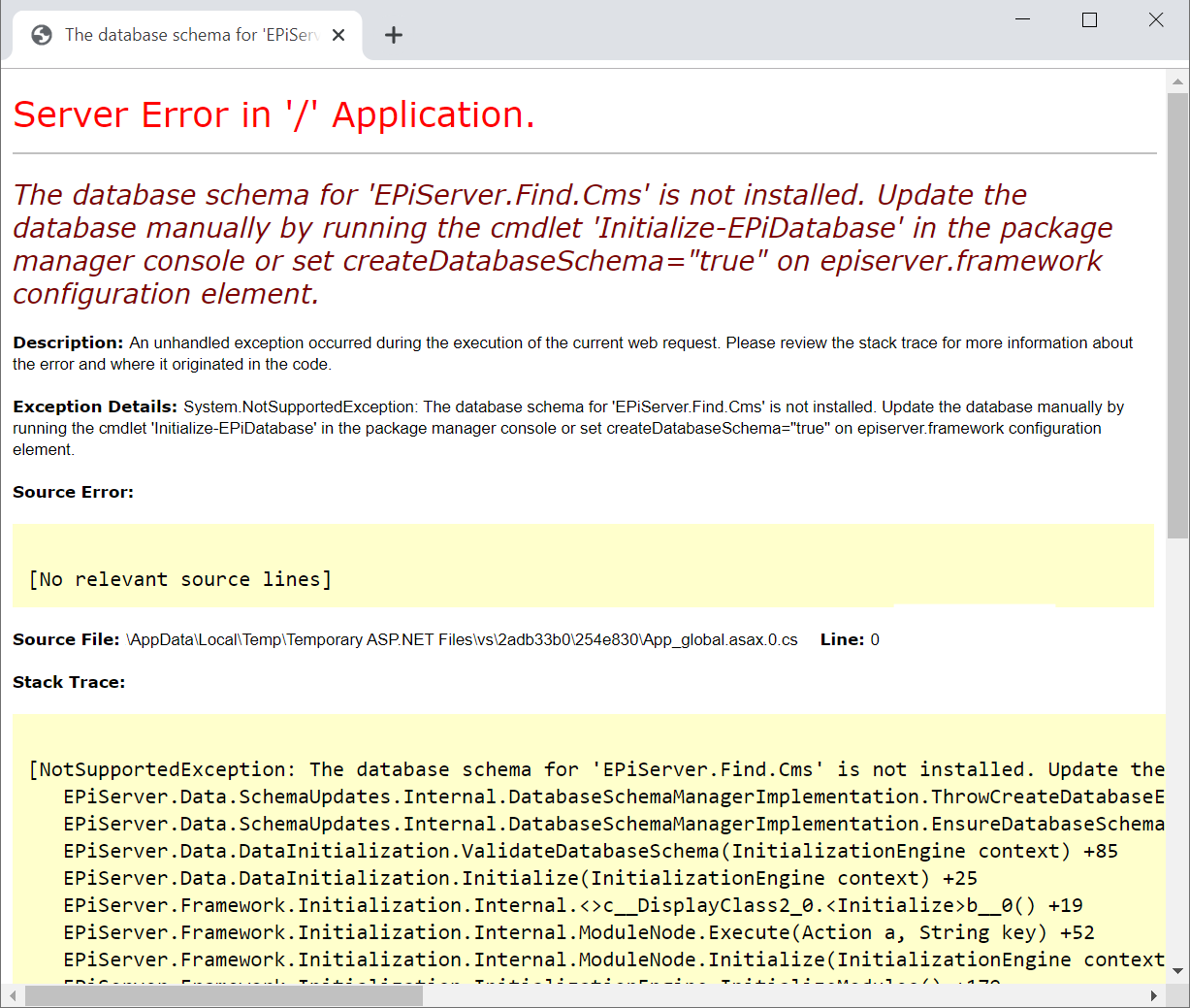Click the App_global.asax.0.cs file path
This screenshot has height=1008, width=1190.
coord(462,639)
